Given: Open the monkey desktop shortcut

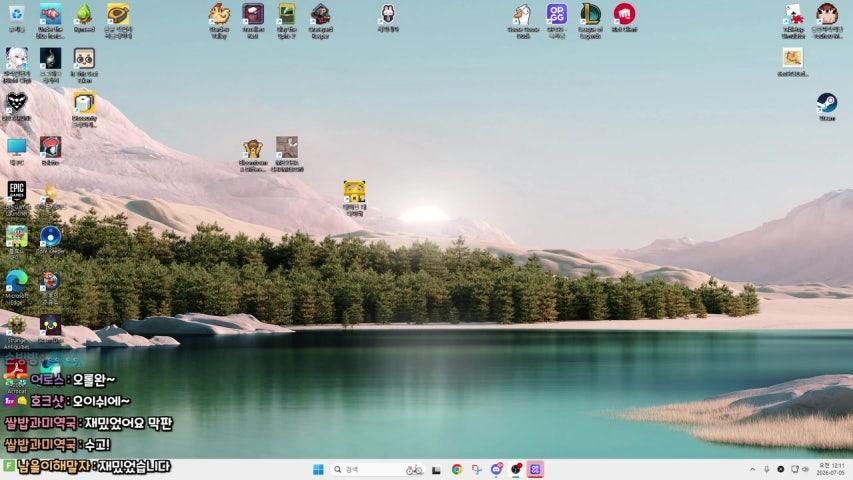Looking at the screenshot, I should pyautogui.click(x=253, y=149).
